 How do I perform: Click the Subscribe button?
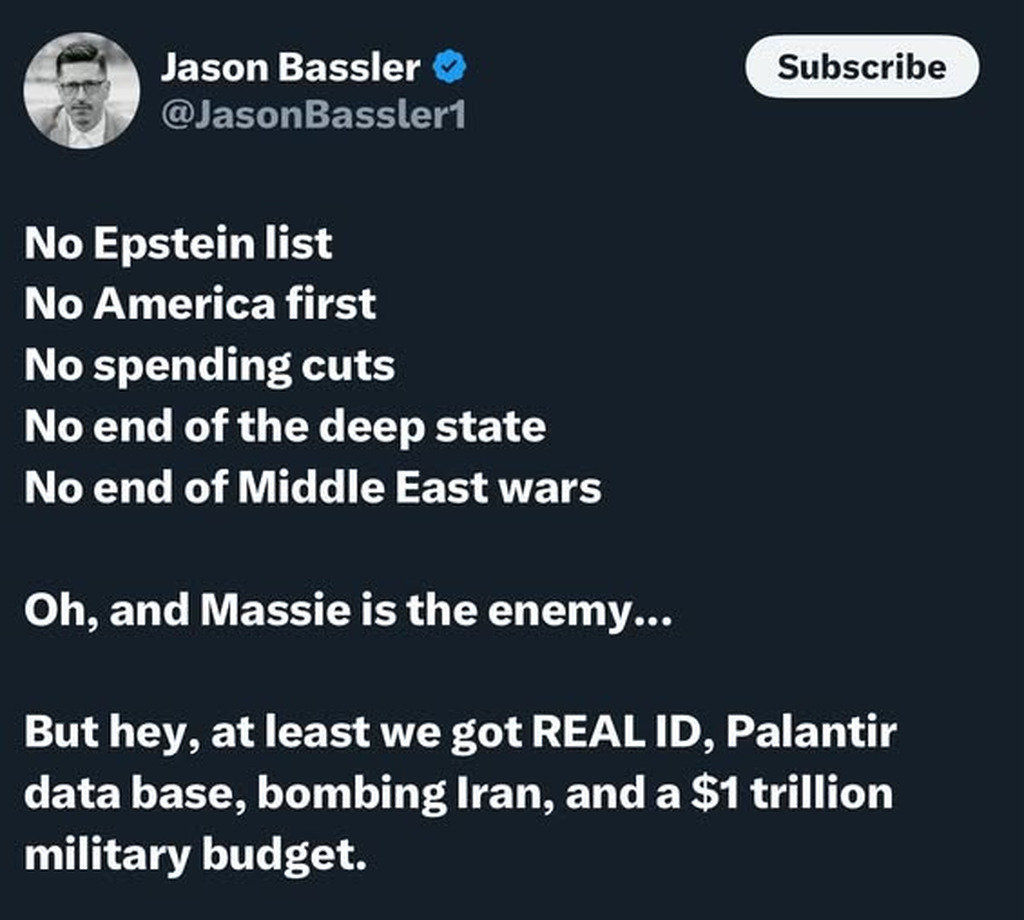(861, 67)
